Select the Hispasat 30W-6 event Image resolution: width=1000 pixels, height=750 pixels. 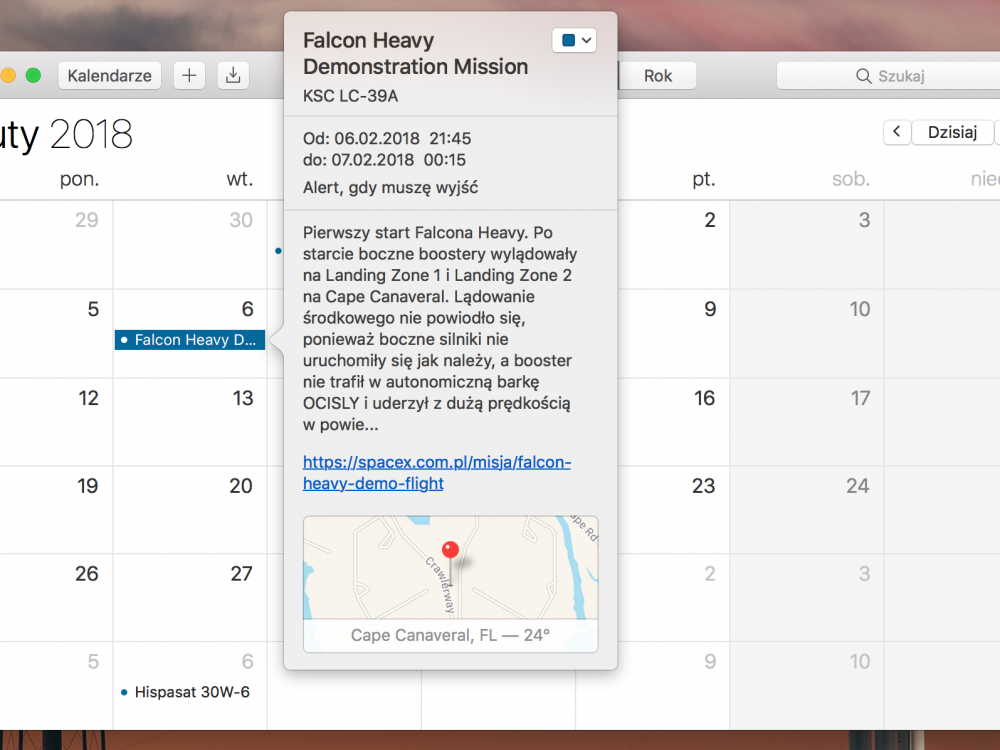pyautogui.click(x=191, y=692)
